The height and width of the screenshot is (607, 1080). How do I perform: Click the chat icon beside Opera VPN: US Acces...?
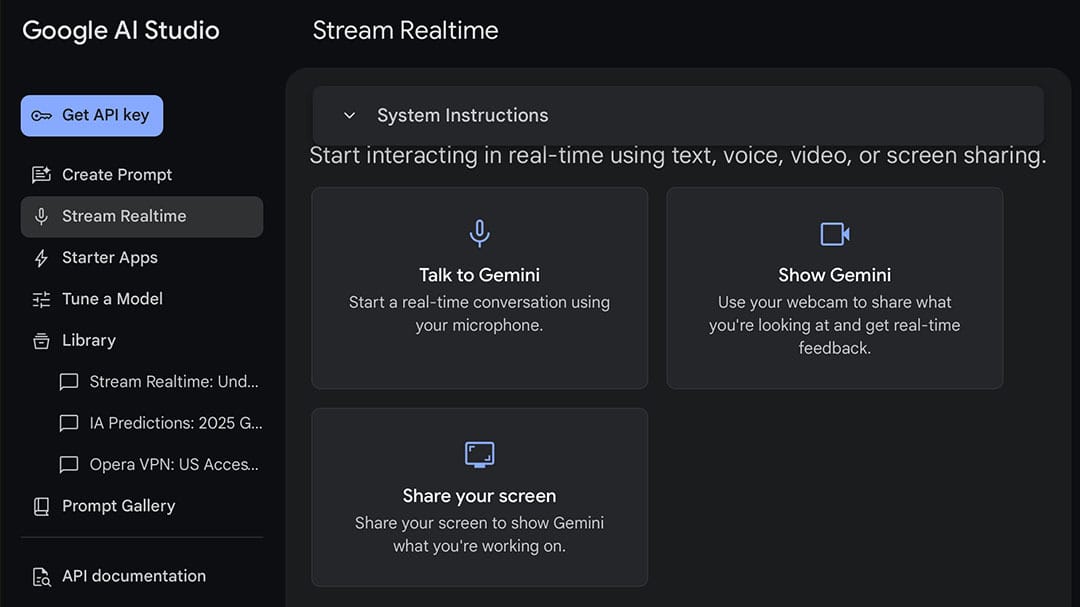pos(69,464)
